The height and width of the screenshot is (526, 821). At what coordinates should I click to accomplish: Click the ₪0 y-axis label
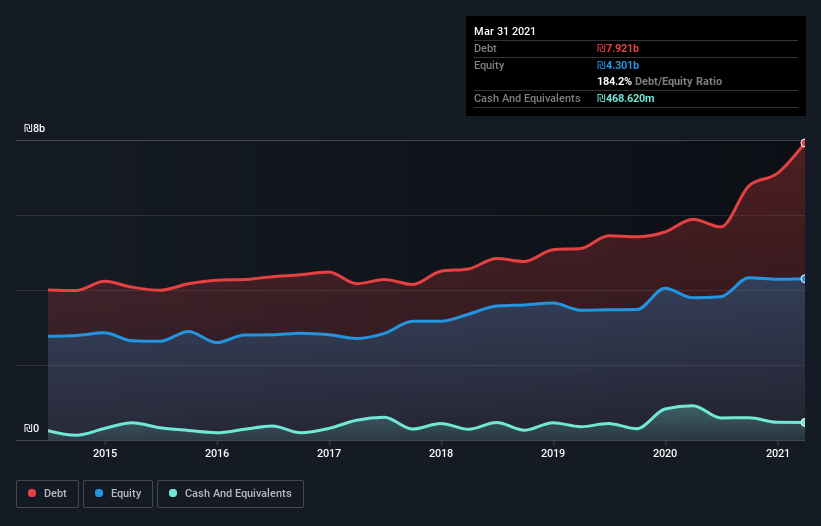click(x=31, y=428)
